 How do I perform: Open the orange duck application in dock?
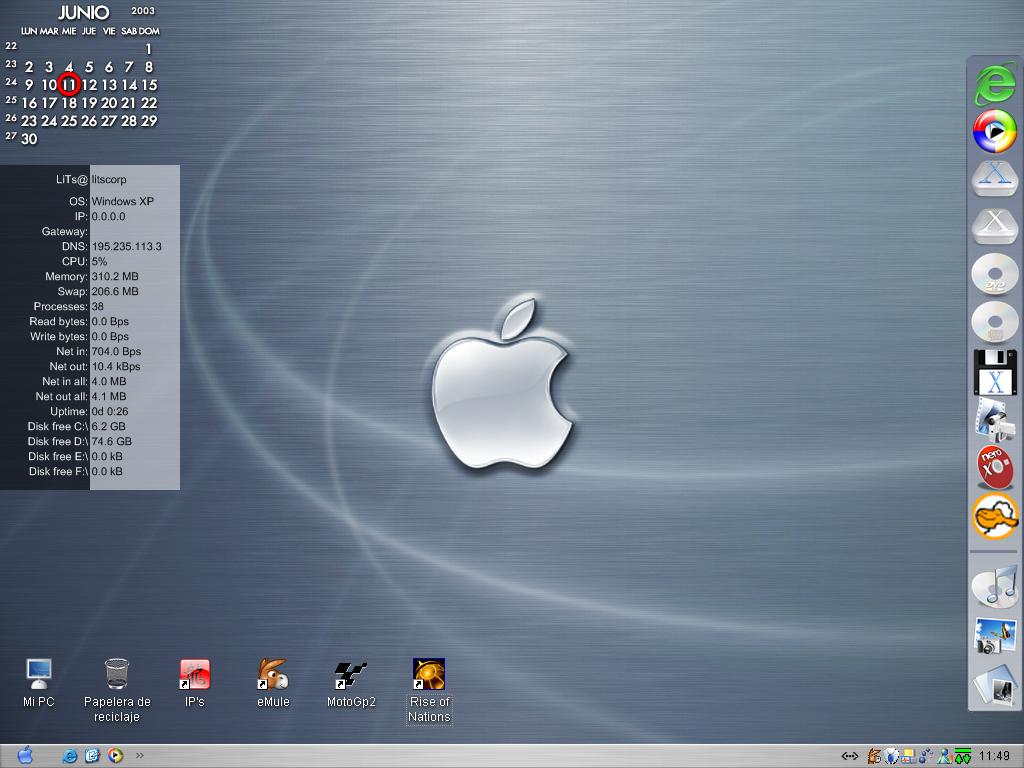coord(994,517)
